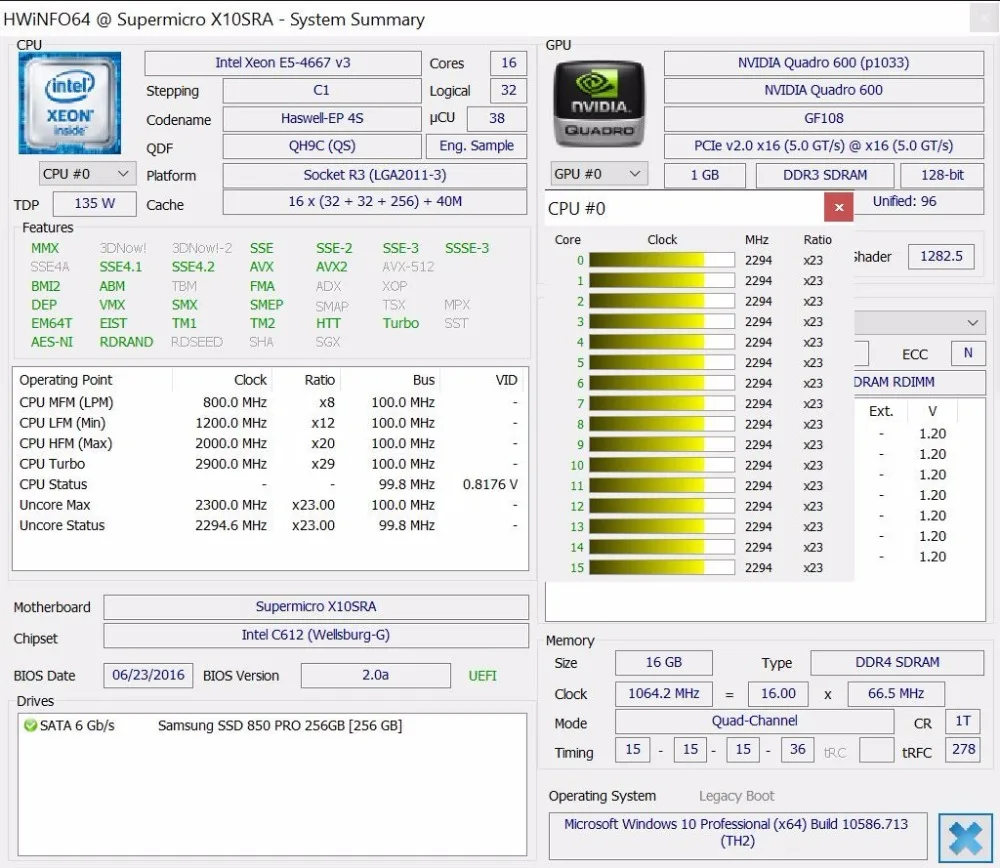
Task: Open the CPU #0 selector dropdown
Action: click(x=87, y=173)
